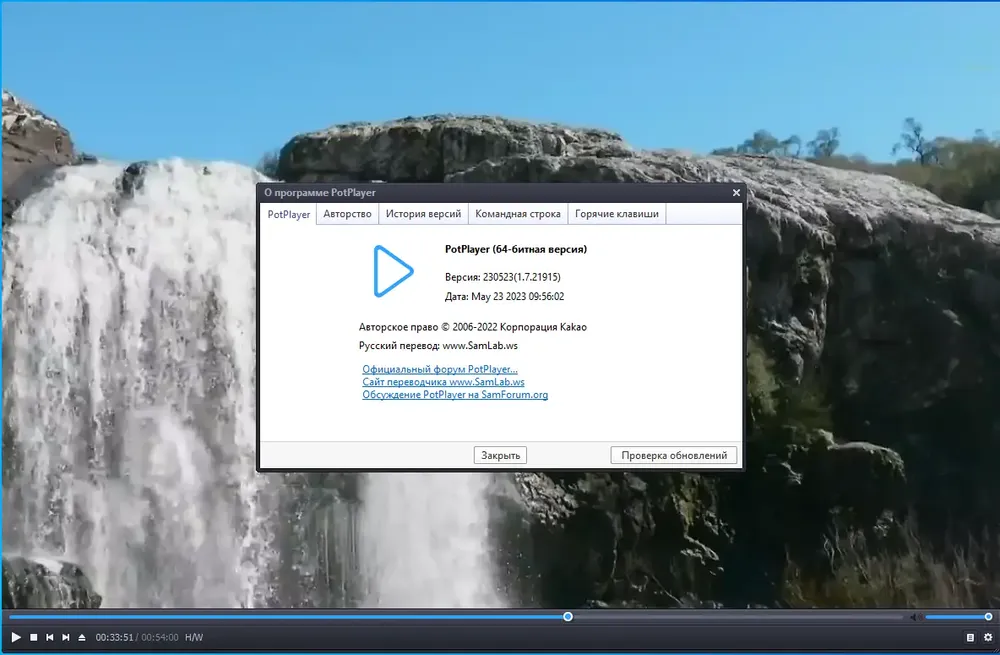The width and height of the screenshot is (1000, 655).
Task: Open Обсуждение PotPlayer на SamForum.org link
Action: [x=455, y=395]
